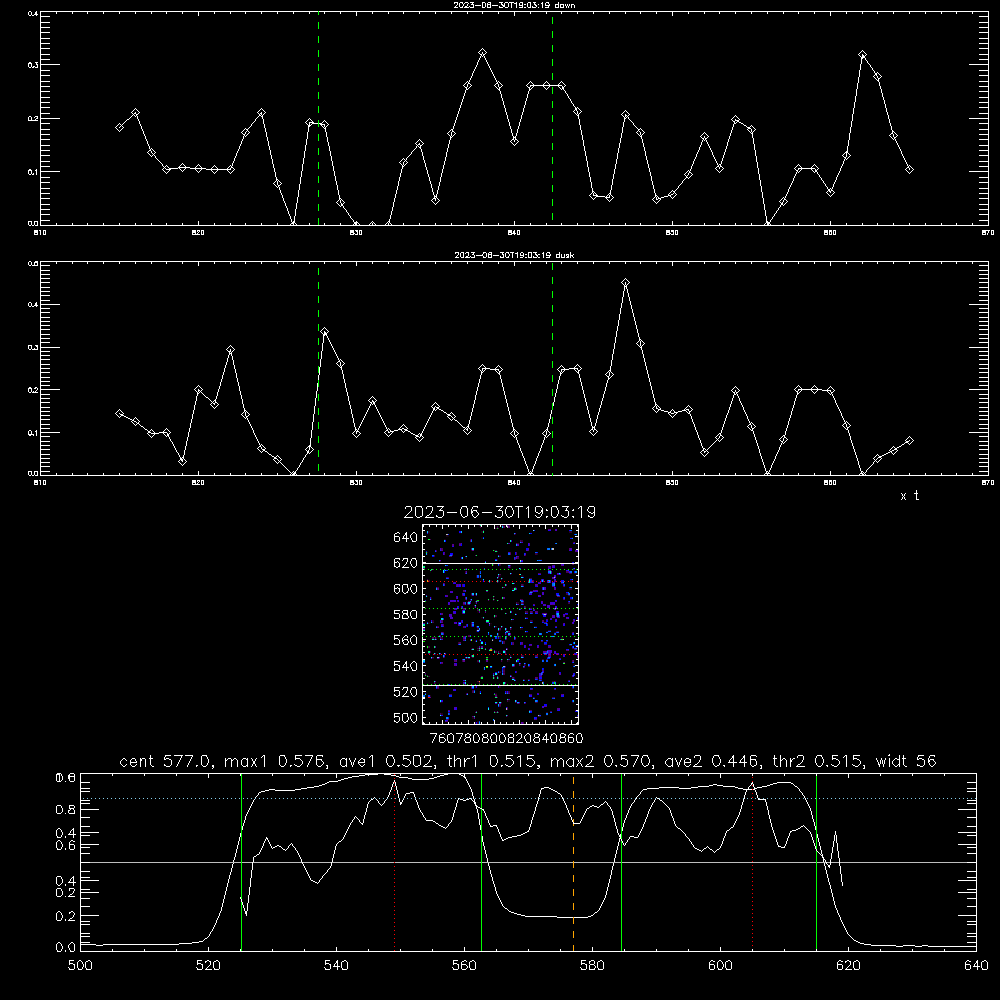Image resolution: width=1000 pixels, height=1000 pixels.
Task: Click the '560' tick label on the bottom plot's x-axis
Action: [464, 966]
